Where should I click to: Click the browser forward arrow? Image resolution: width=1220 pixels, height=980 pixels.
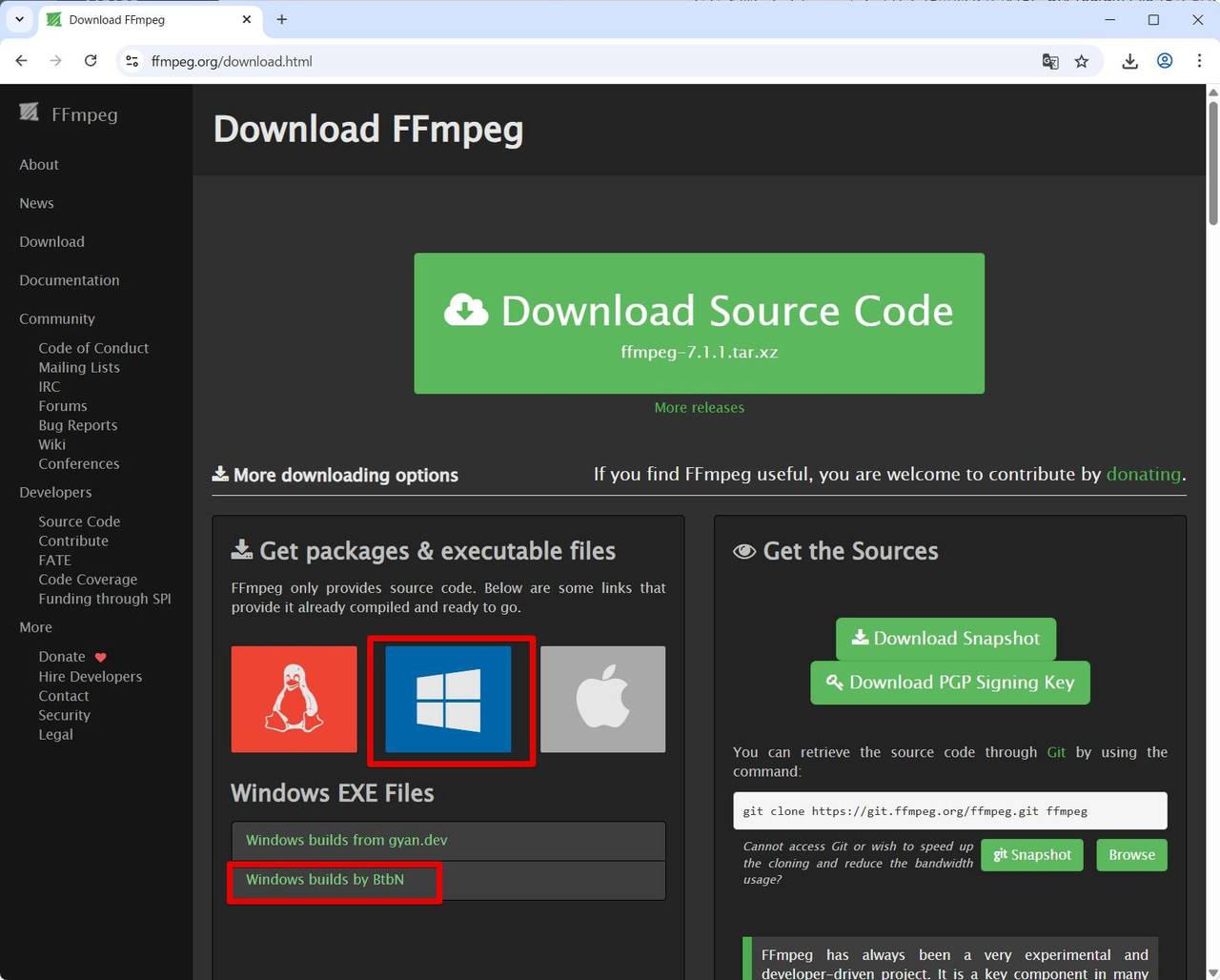(x=55, y=61)
